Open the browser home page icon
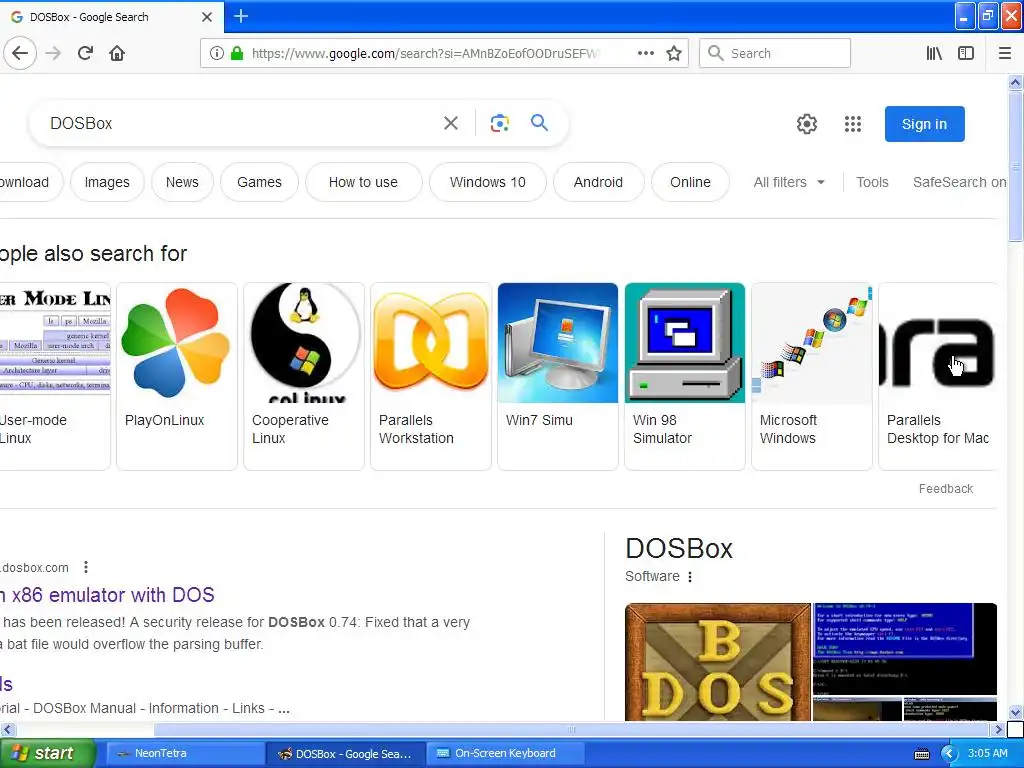This screenshot has width=1024, height=768. (117, 53)
